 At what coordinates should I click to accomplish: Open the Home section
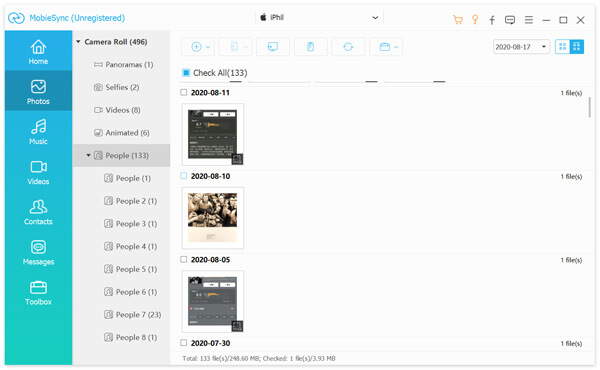point(38,51)
